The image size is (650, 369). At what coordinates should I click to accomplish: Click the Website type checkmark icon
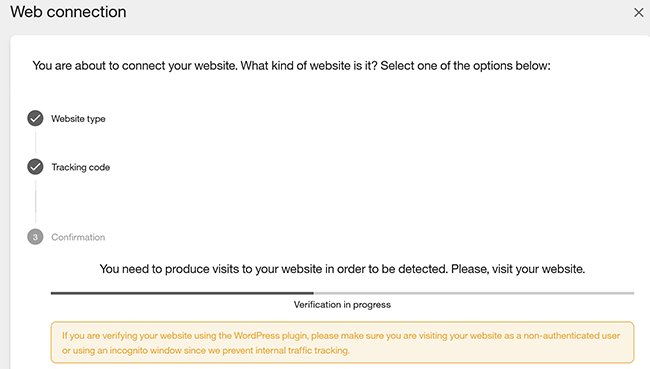pos(35,118)
